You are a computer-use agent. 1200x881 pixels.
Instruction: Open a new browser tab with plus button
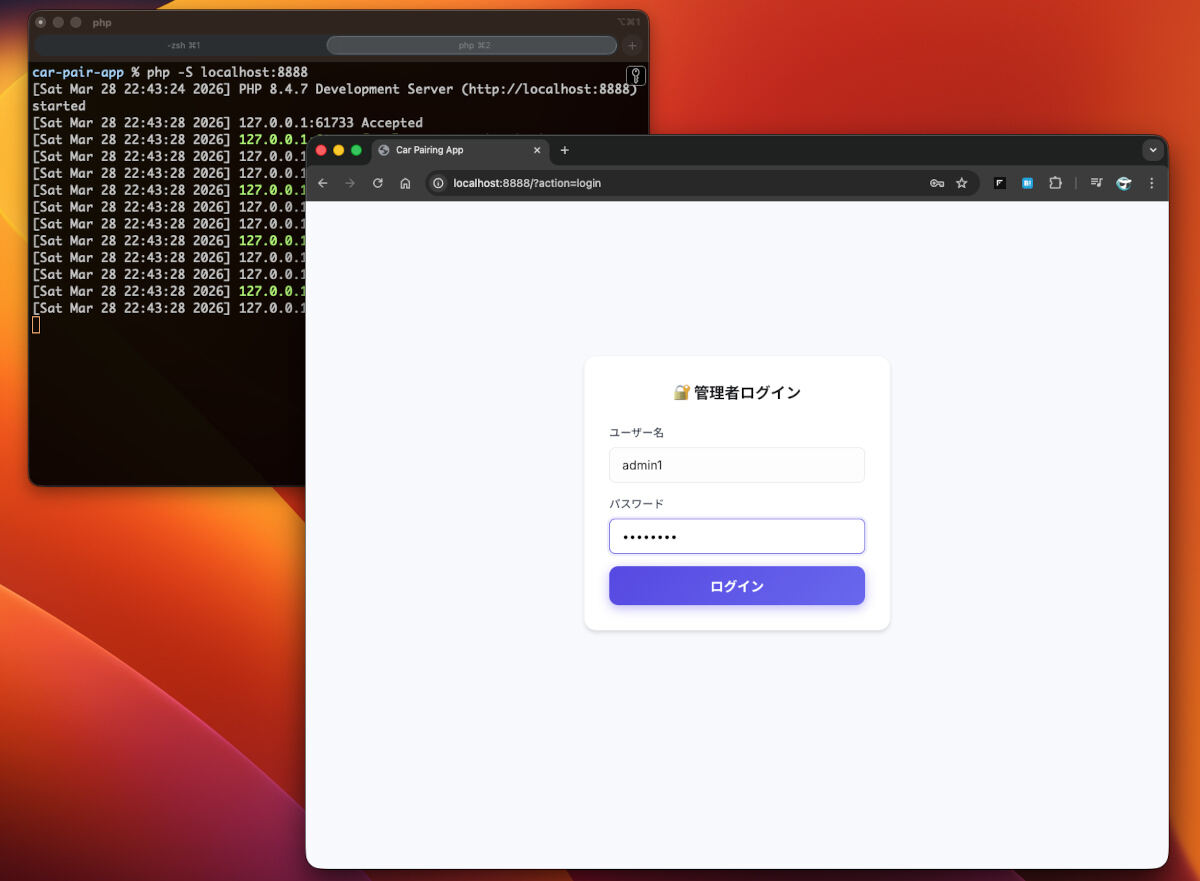click(564, 150)
